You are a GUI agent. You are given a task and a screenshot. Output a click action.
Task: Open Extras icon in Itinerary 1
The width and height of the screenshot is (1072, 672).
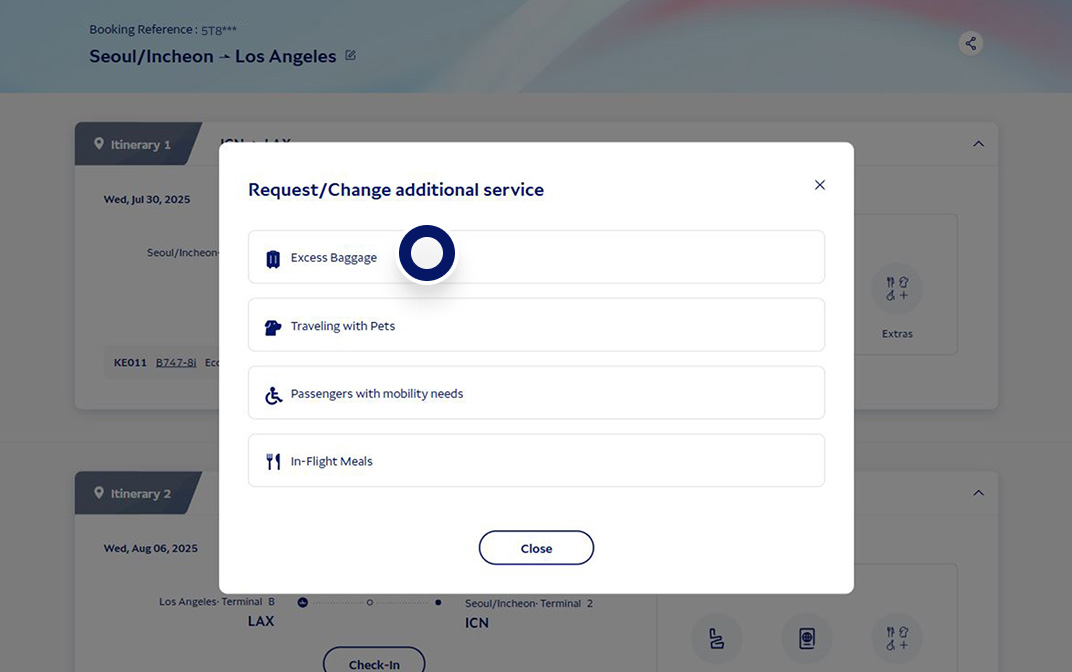click(x=897, y=290)
